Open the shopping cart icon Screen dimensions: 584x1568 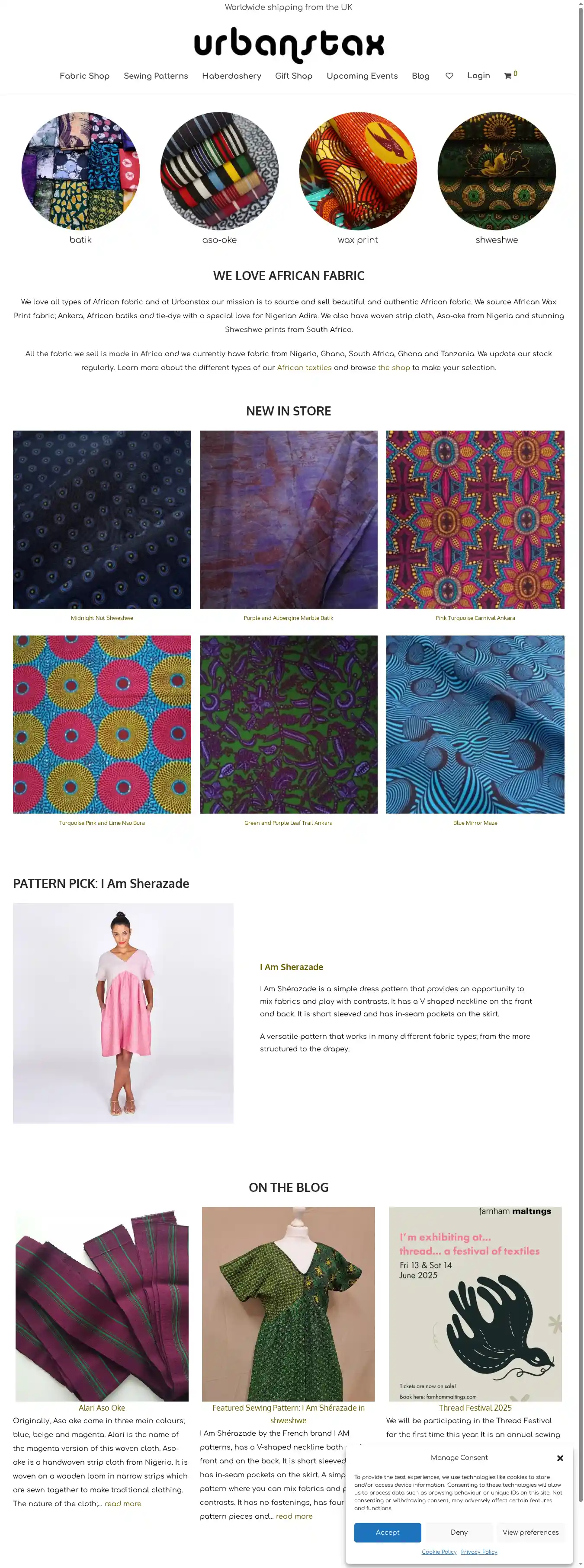(508, 76)
